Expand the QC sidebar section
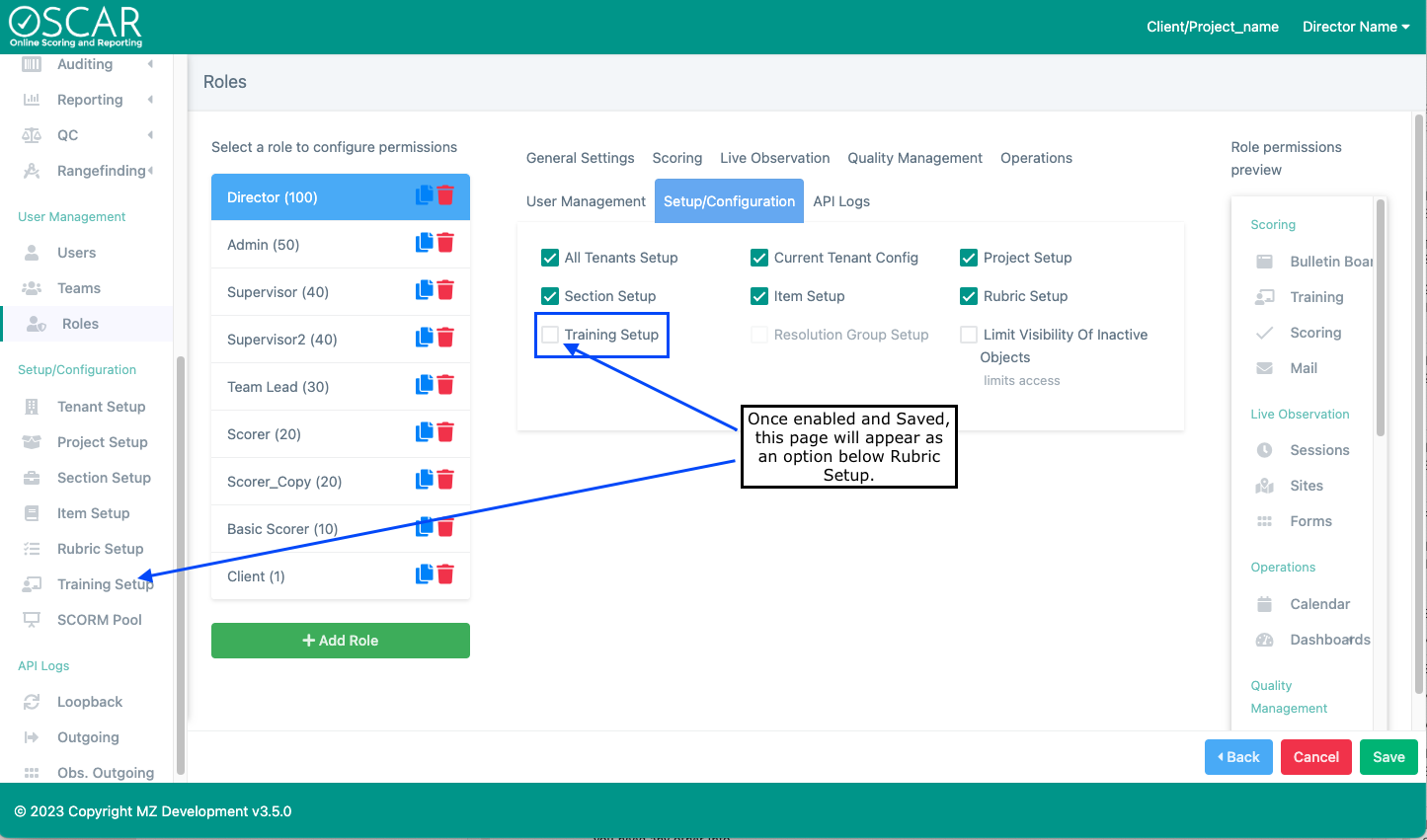Image resolution: width=1427 pixels, height=840 pixels. click(x=67, y=135)
